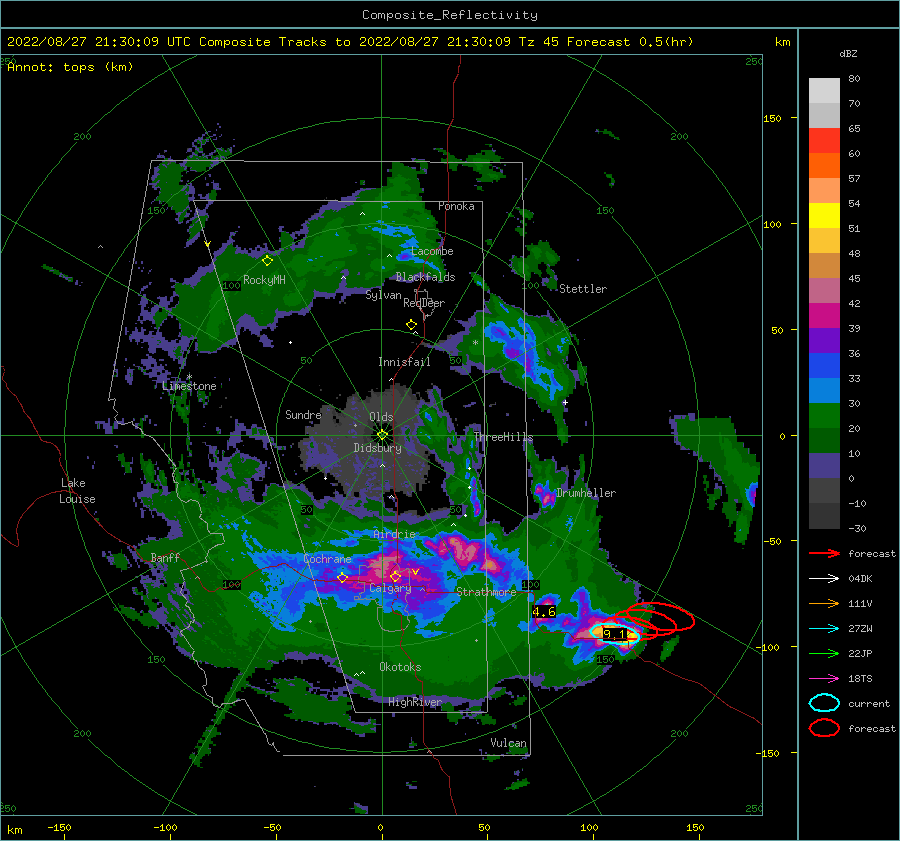
Task: Click the Limestone label
Action: click(189, 386)
